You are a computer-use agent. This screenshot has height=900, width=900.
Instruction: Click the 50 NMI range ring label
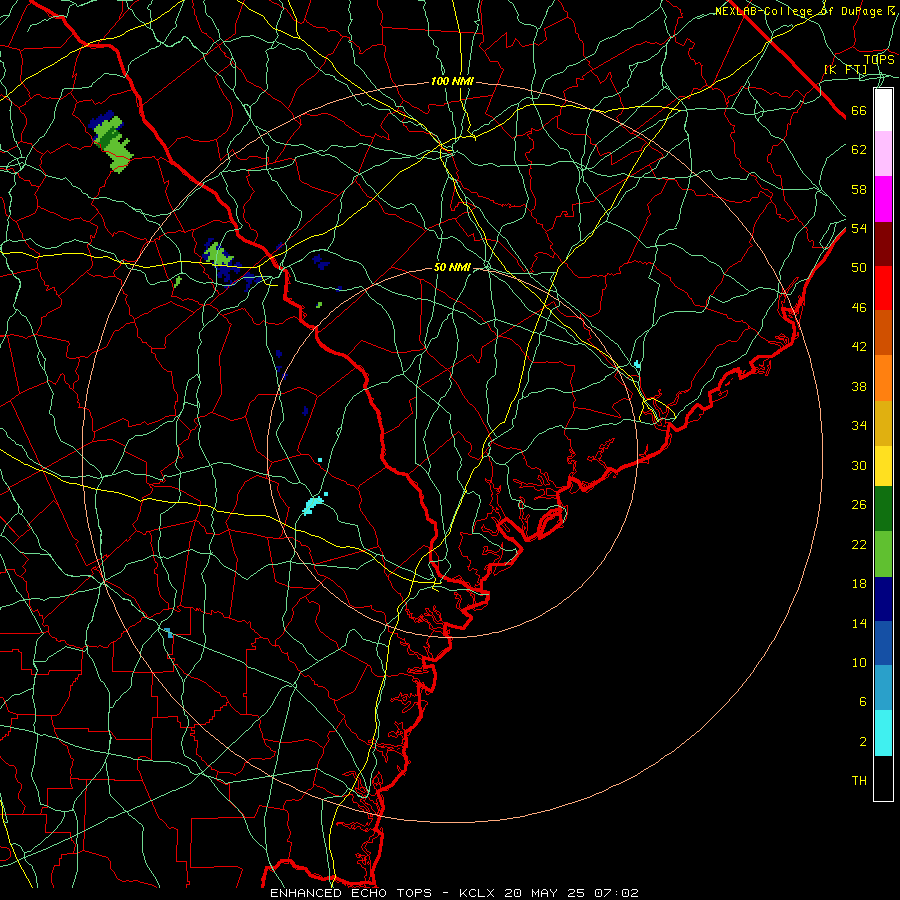coord(452,267)
